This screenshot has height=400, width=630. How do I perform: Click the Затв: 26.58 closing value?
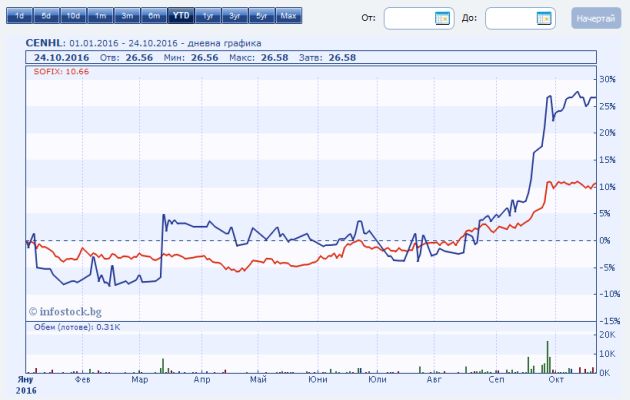[x=327, y=58]
